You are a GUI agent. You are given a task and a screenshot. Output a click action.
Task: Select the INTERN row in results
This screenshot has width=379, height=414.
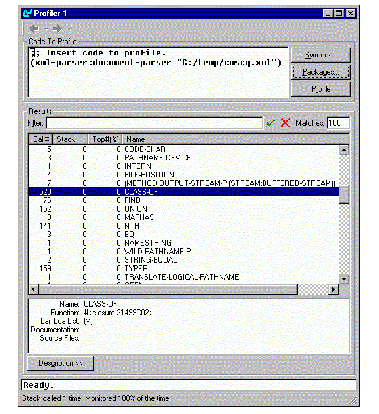(x=184, y=166)
